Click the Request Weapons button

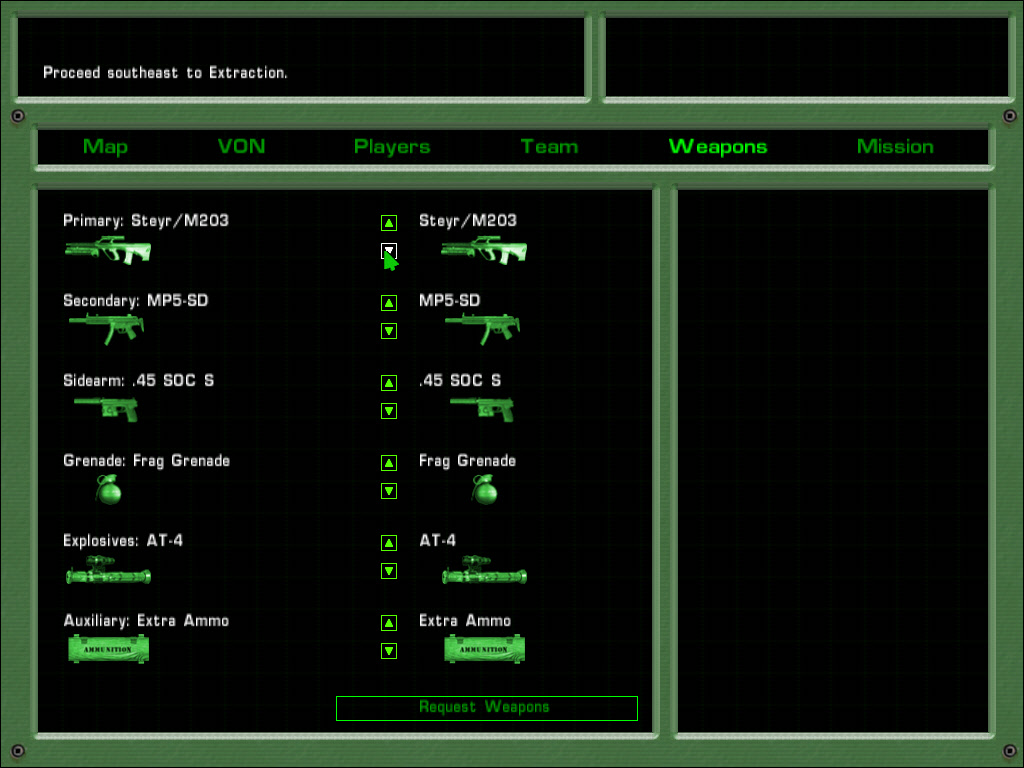click(x=487, y=708)
